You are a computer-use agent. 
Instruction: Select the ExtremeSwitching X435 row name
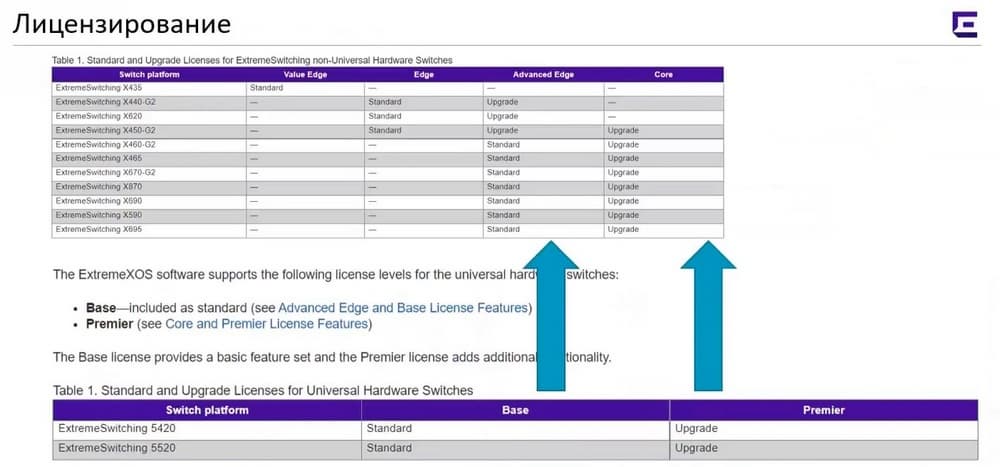pos(99,88)
